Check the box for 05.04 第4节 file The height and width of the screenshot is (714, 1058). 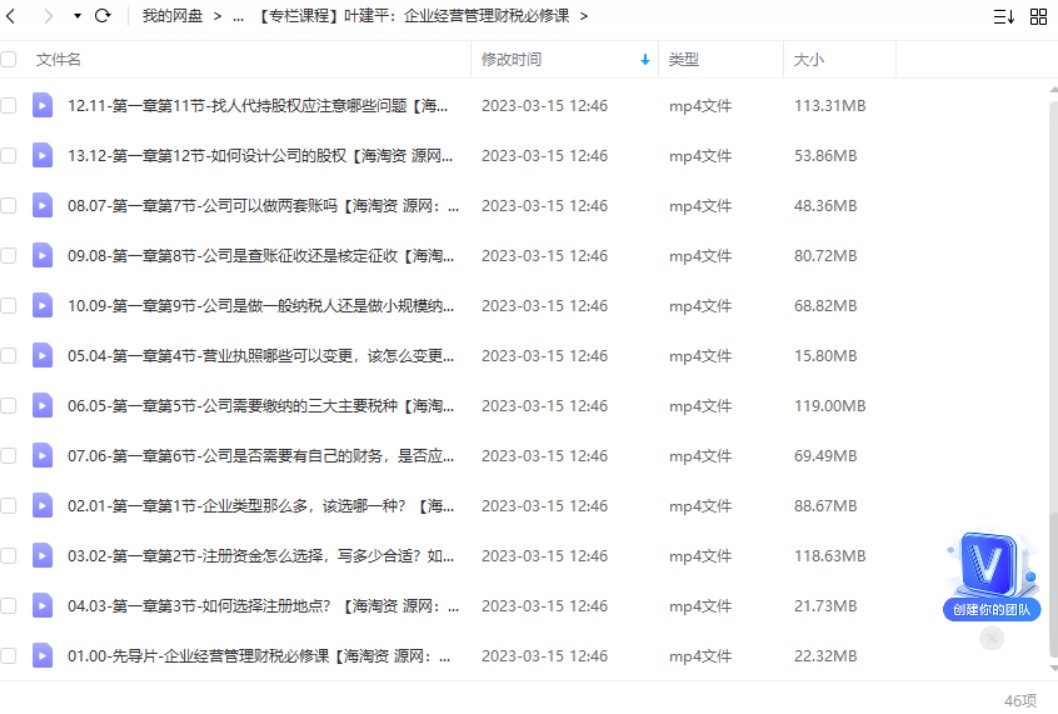[x=8, y=355]
